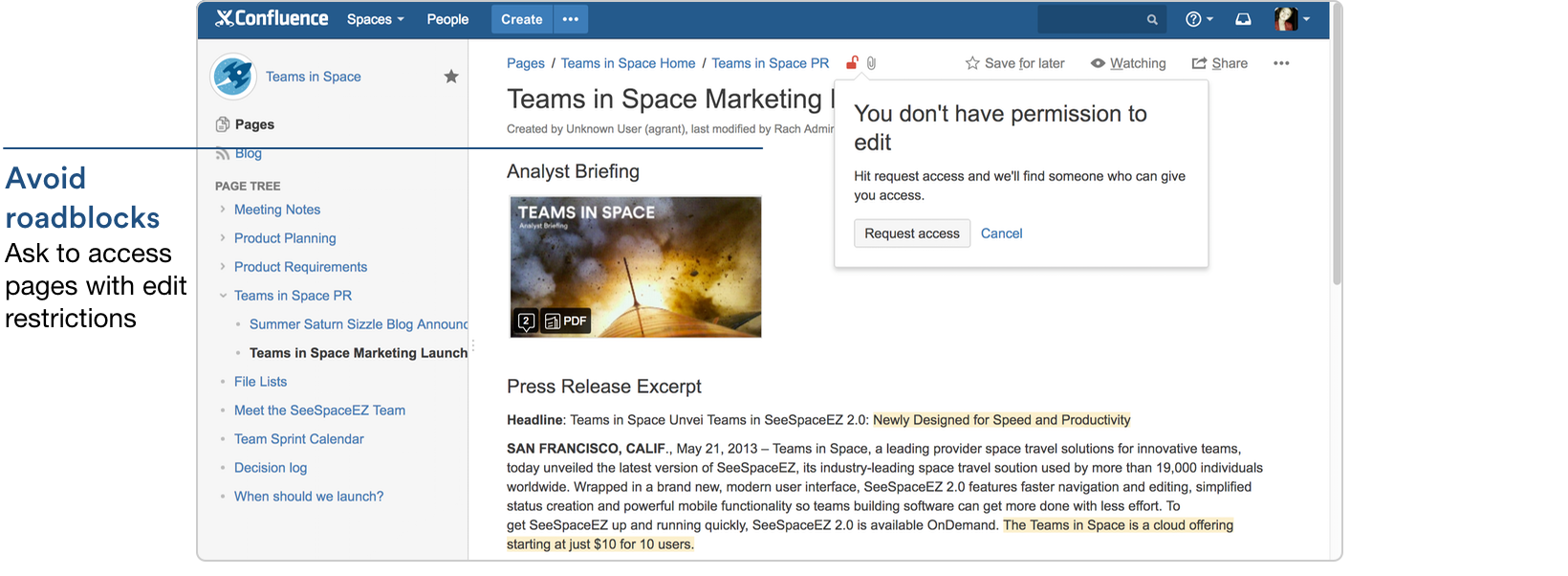
Task: Click the Analyst Briefing heading
Action: pos(573,171)
